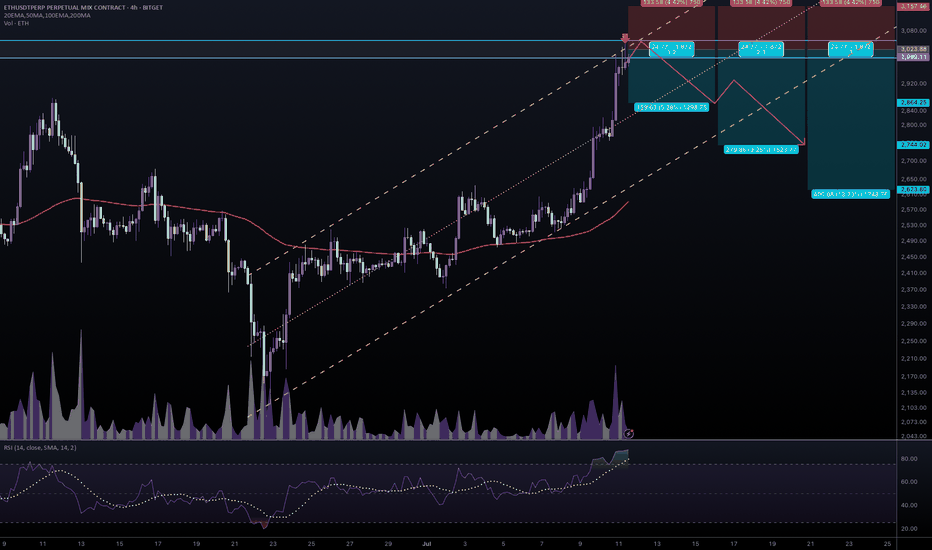Select the ETHUSDTPERP Perpetual Mix Contract title
This screenshot has width=932, height=550.
coord(83,8)
